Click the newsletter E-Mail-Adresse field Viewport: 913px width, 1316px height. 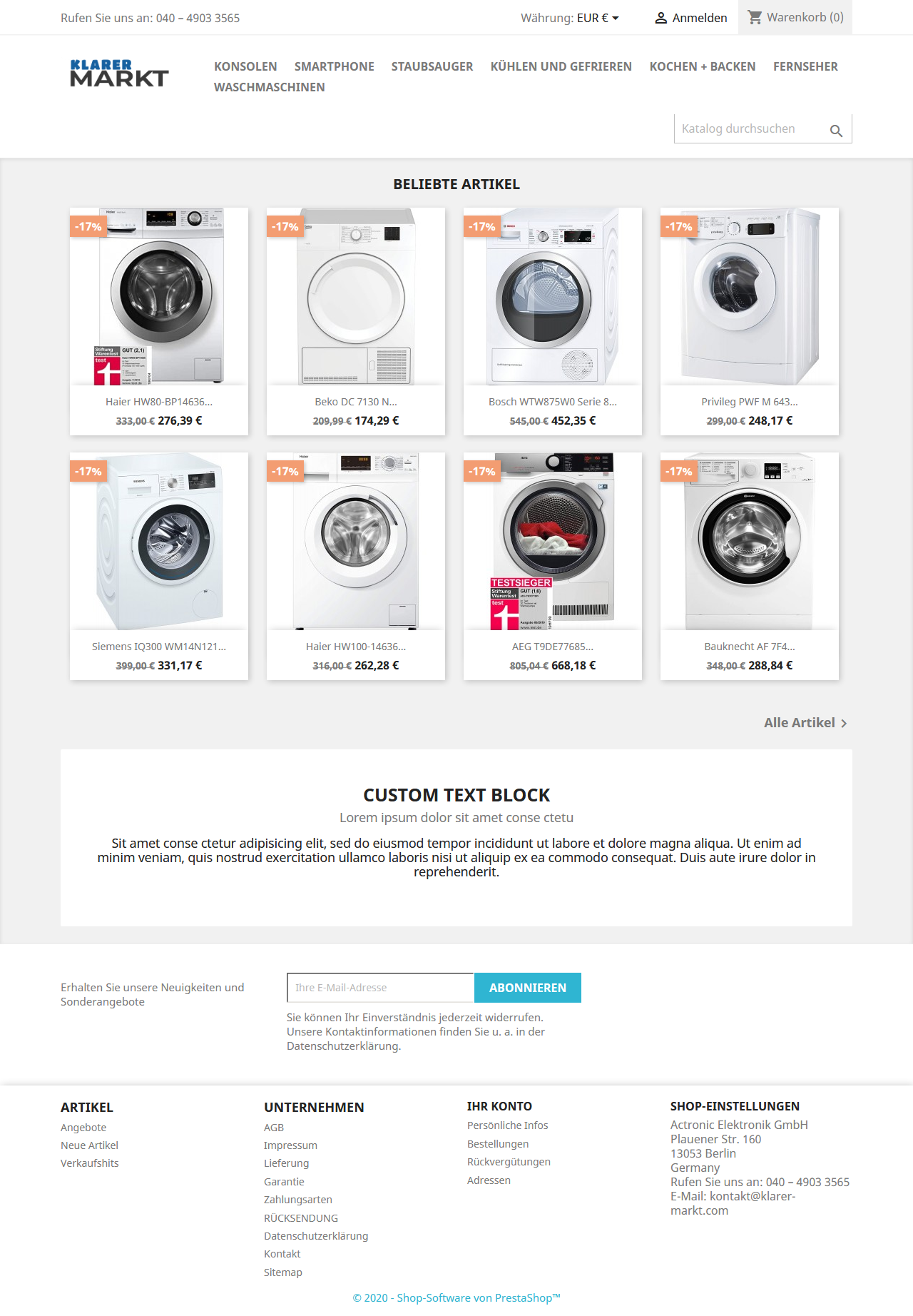[381, 988]
